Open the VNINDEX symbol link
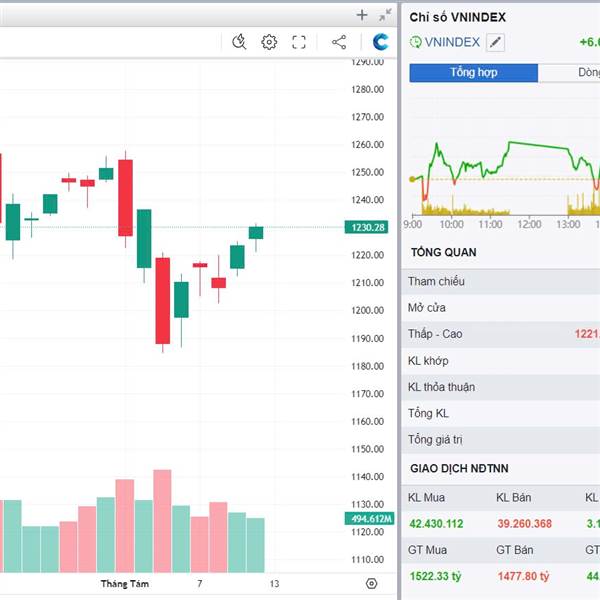The image size is (600, 600). 452,42
